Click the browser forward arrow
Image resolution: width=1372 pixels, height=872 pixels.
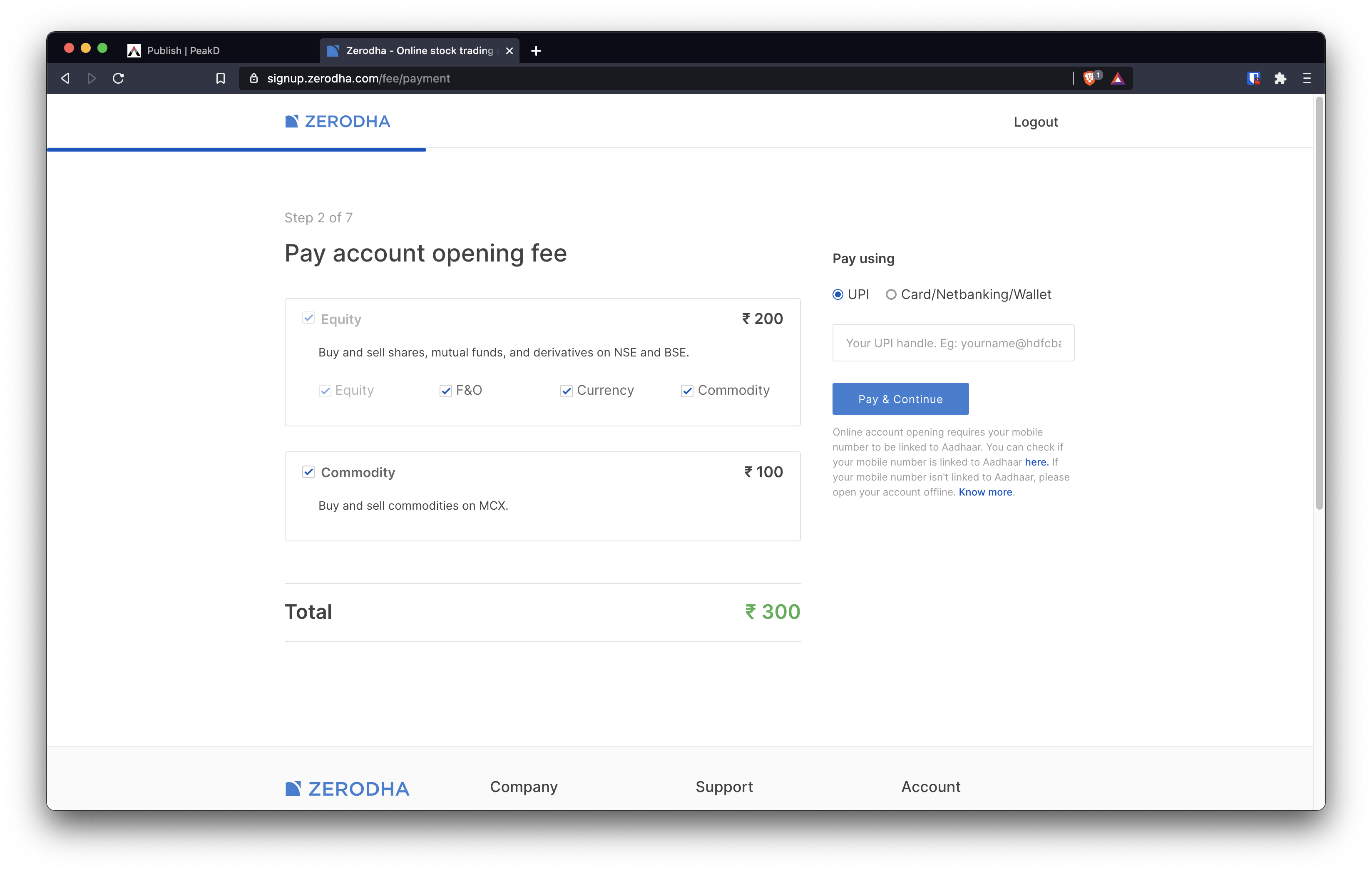tap(92, 79)
